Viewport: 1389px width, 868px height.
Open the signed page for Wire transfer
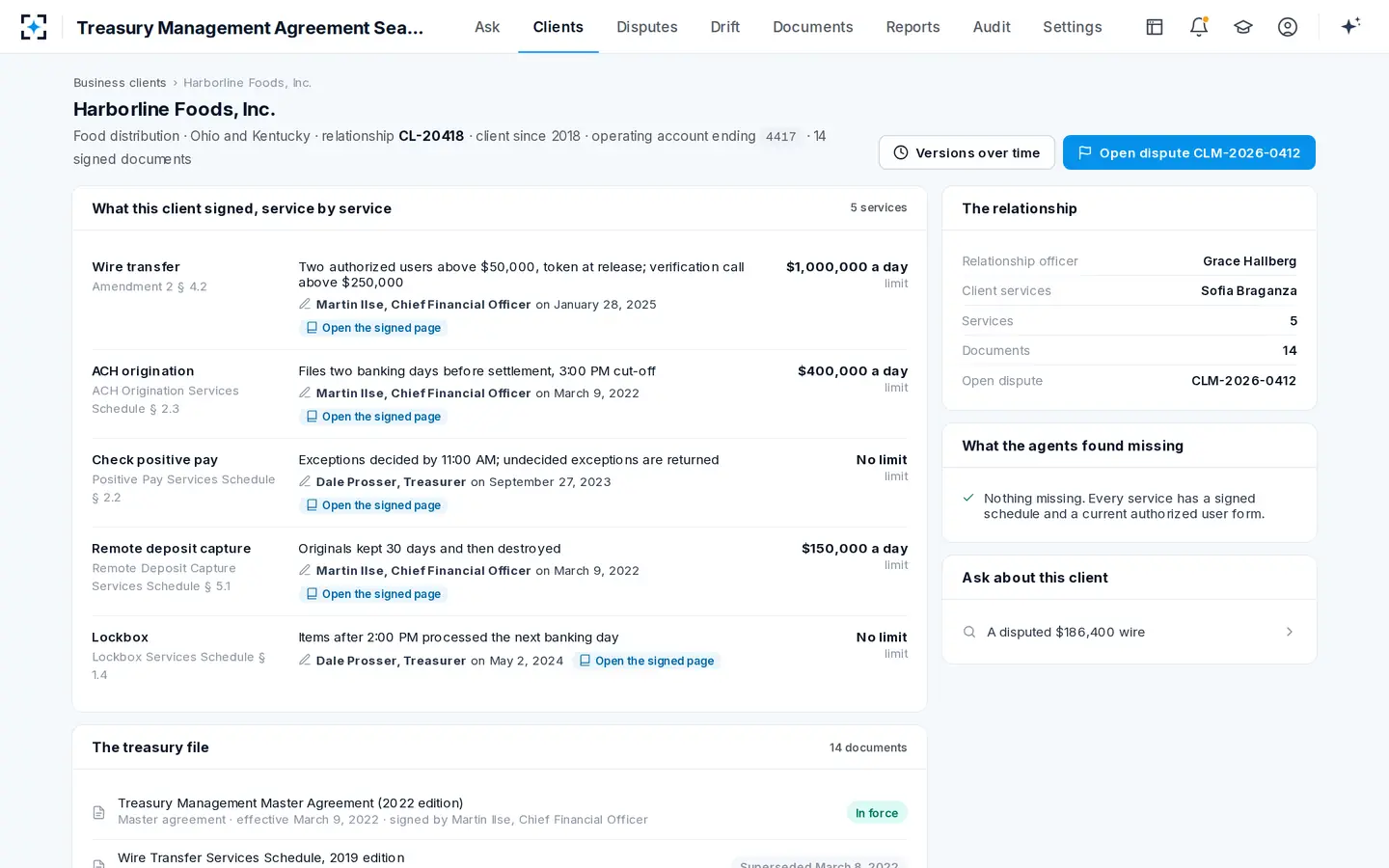[x=373, y=328]
